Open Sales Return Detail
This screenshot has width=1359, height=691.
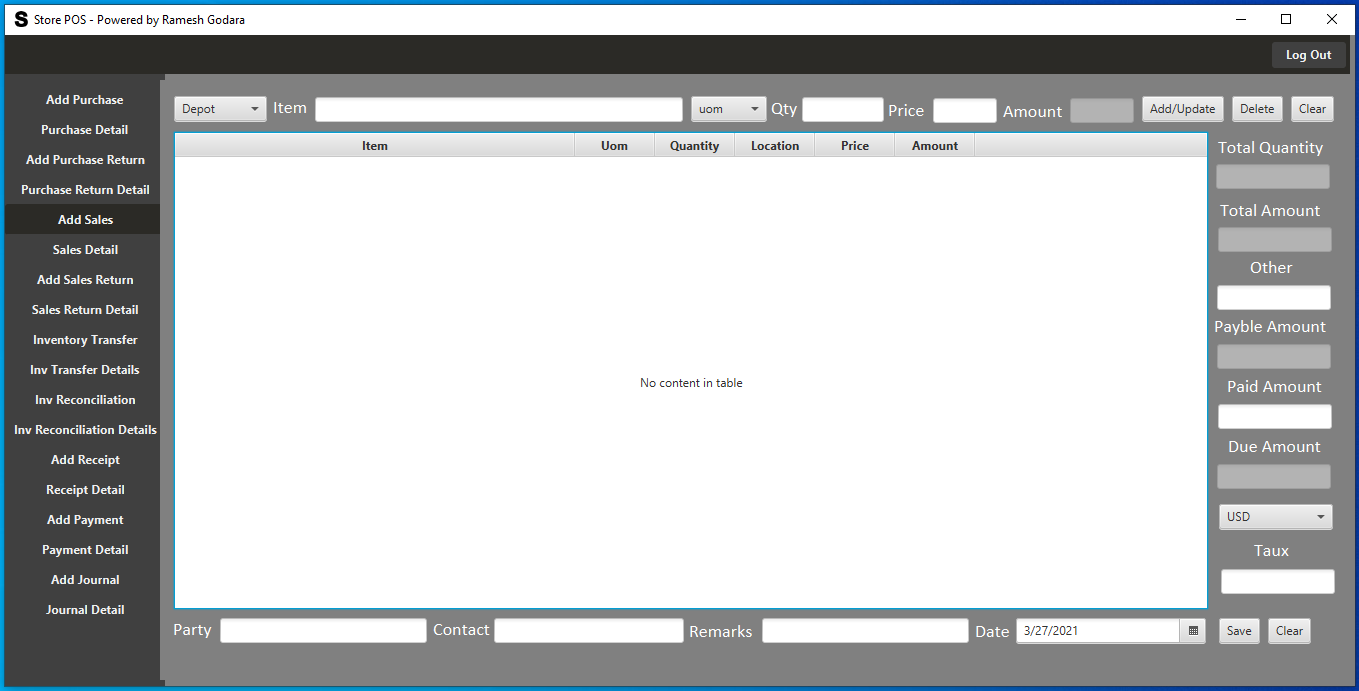coord(85,310)
